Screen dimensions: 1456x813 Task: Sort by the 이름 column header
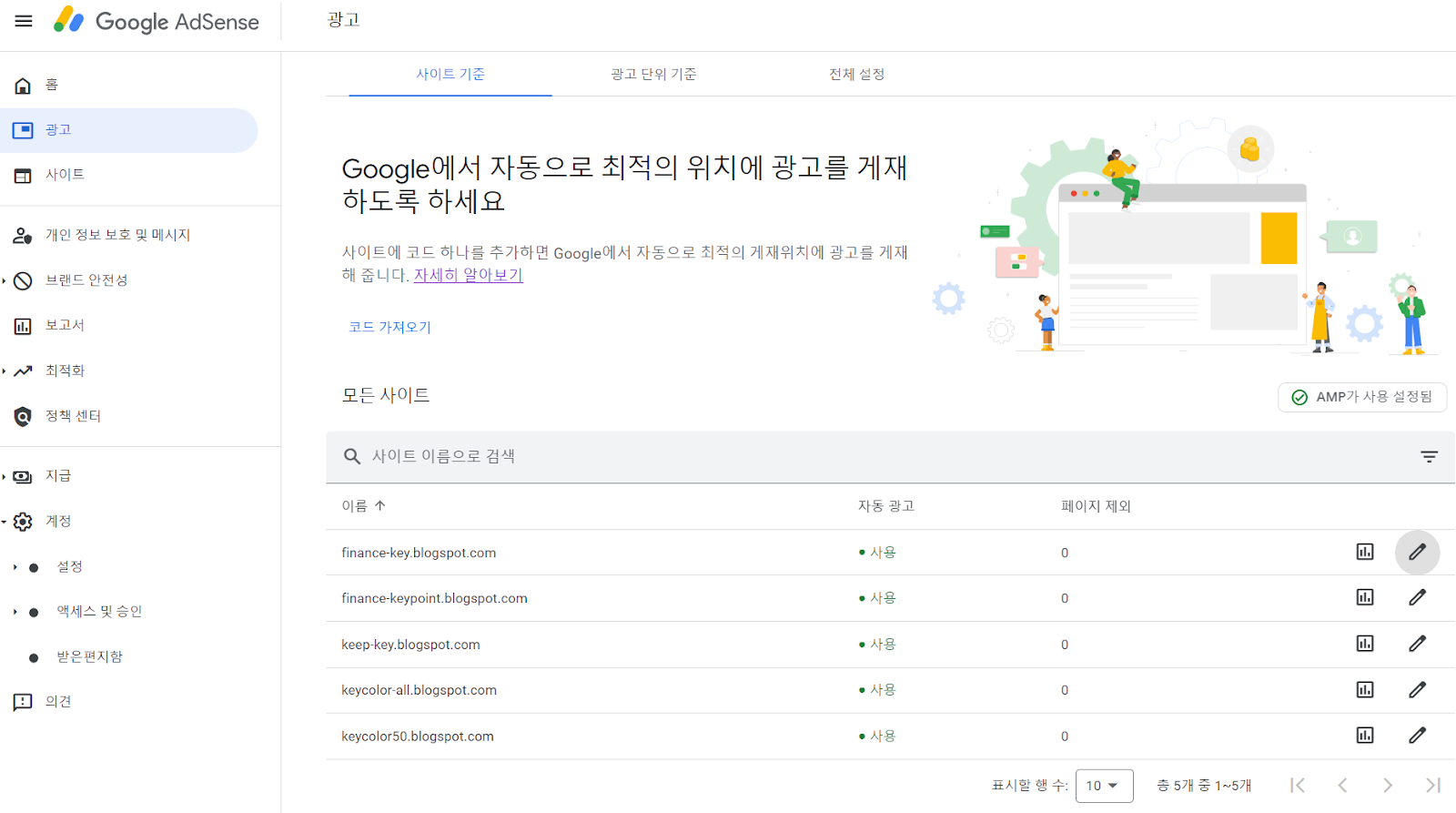pyautogui.click(x=363, y=506)
